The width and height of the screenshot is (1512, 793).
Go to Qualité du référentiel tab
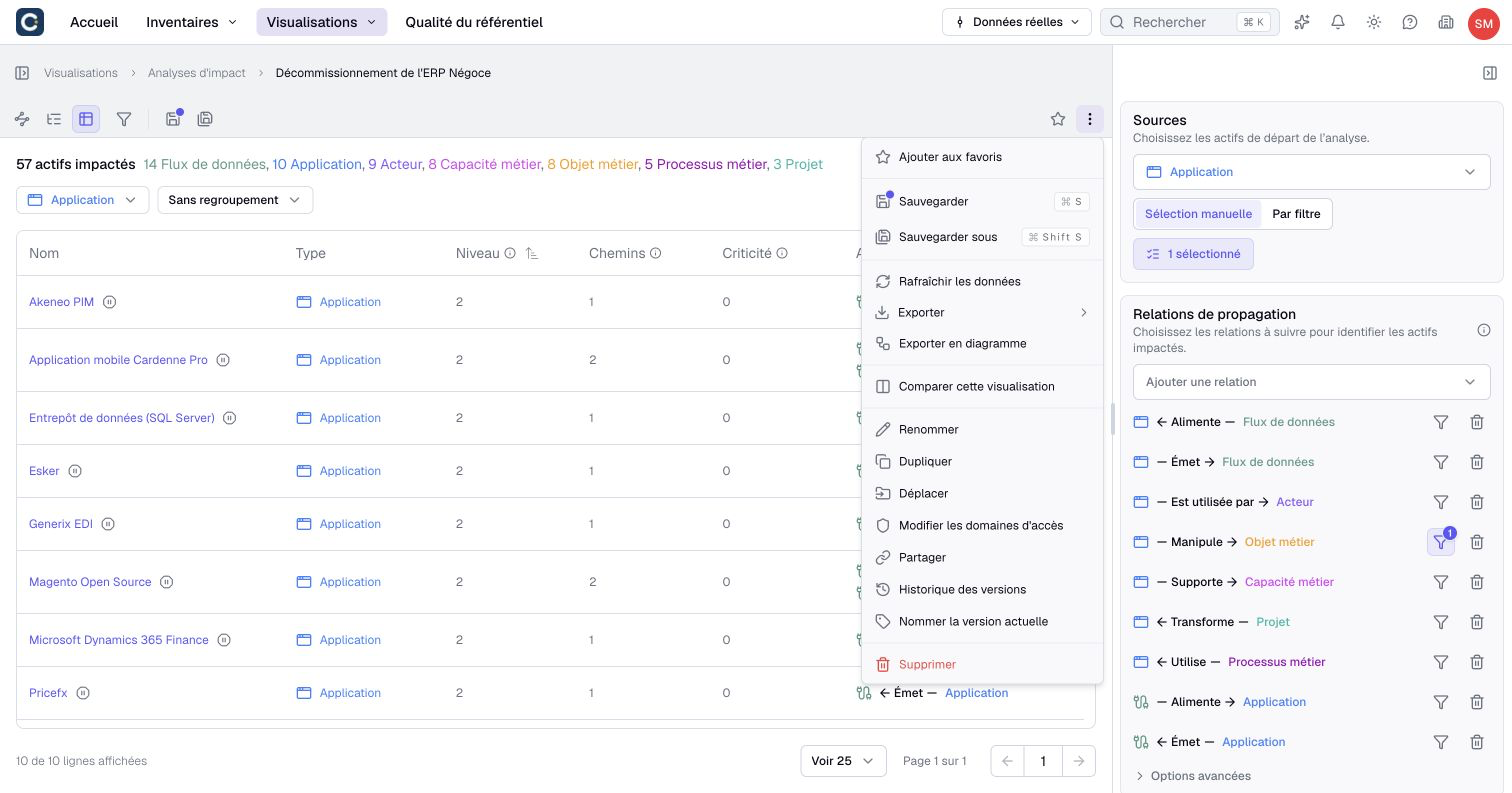click(x=474, y=22)
